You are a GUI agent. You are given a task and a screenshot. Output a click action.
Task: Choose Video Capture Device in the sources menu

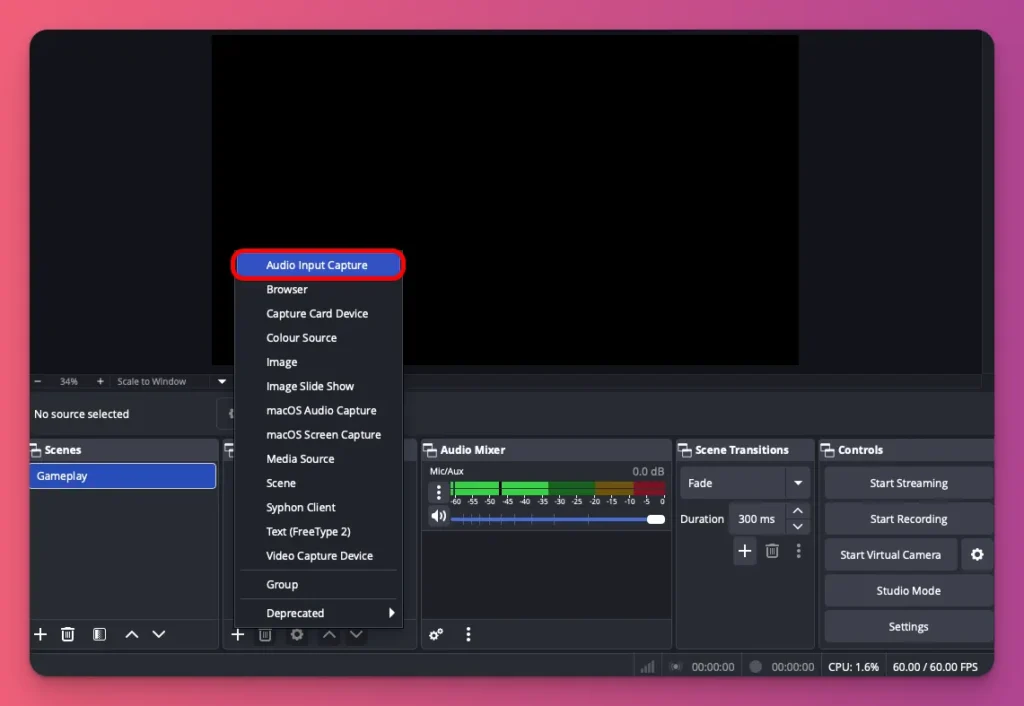click(318, 555)
